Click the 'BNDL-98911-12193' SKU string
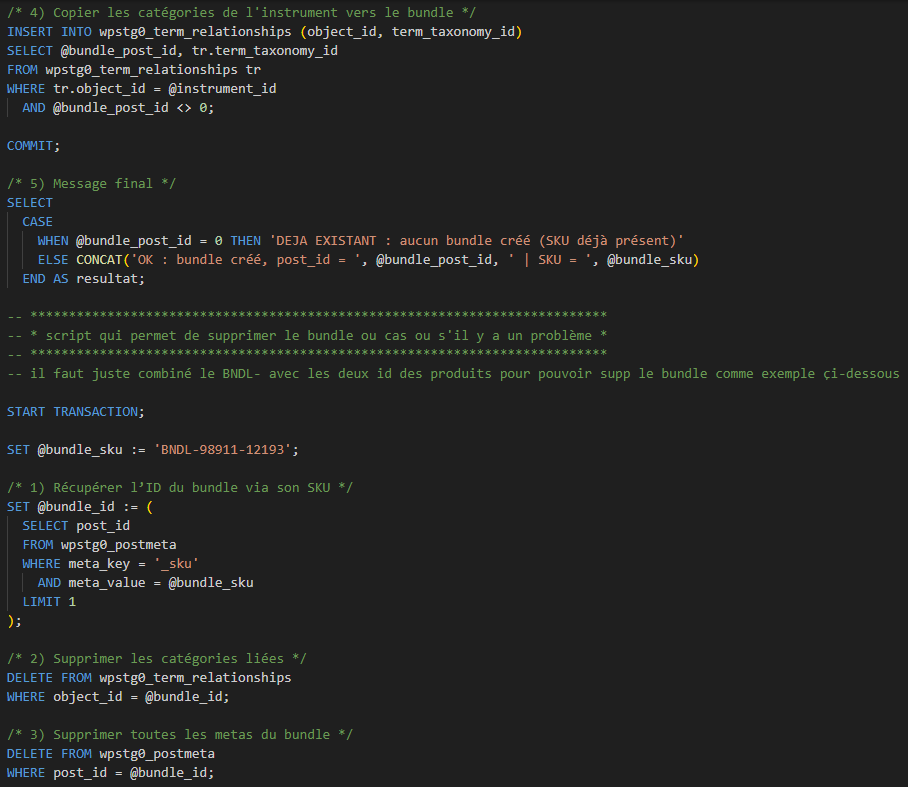 tap(225, 449)
